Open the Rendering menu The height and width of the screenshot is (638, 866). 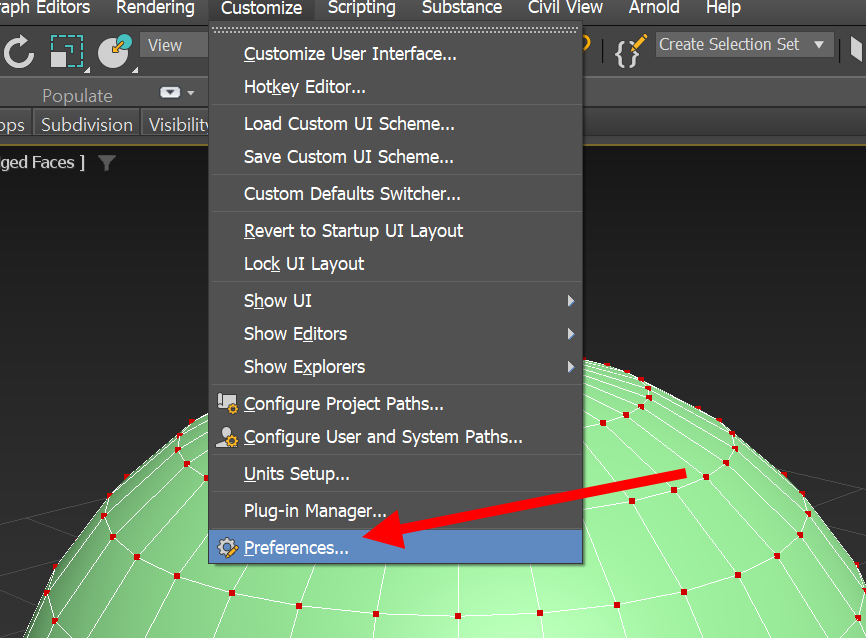[155, 8]
